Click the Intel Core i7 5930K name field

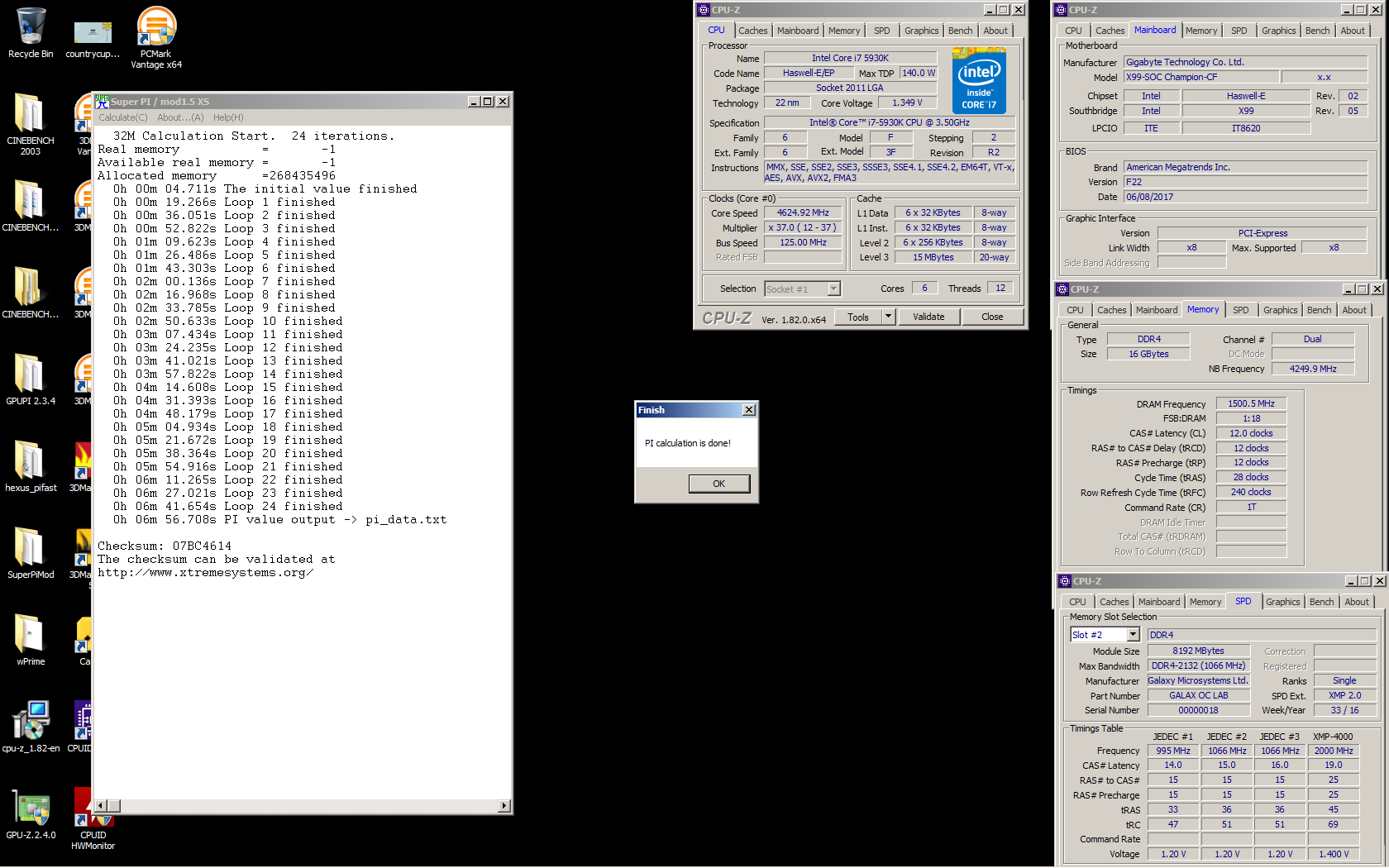tap(850, 58)
